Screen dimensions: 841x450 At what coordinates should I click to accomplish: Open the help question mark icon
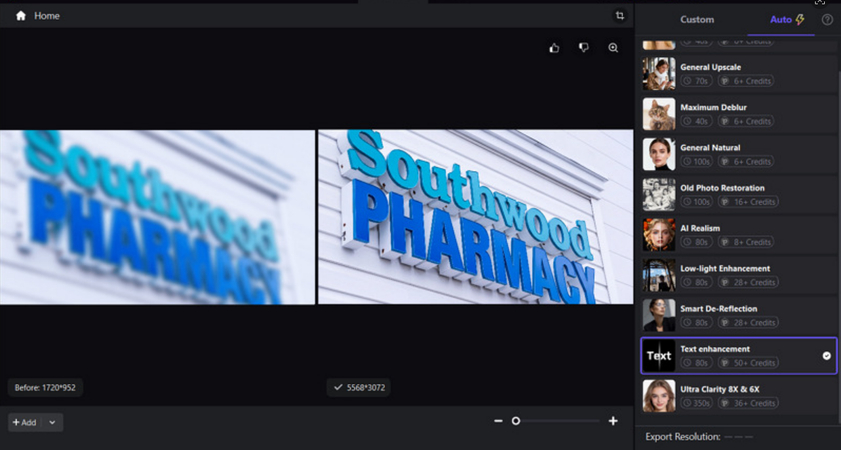pos(827,20)
